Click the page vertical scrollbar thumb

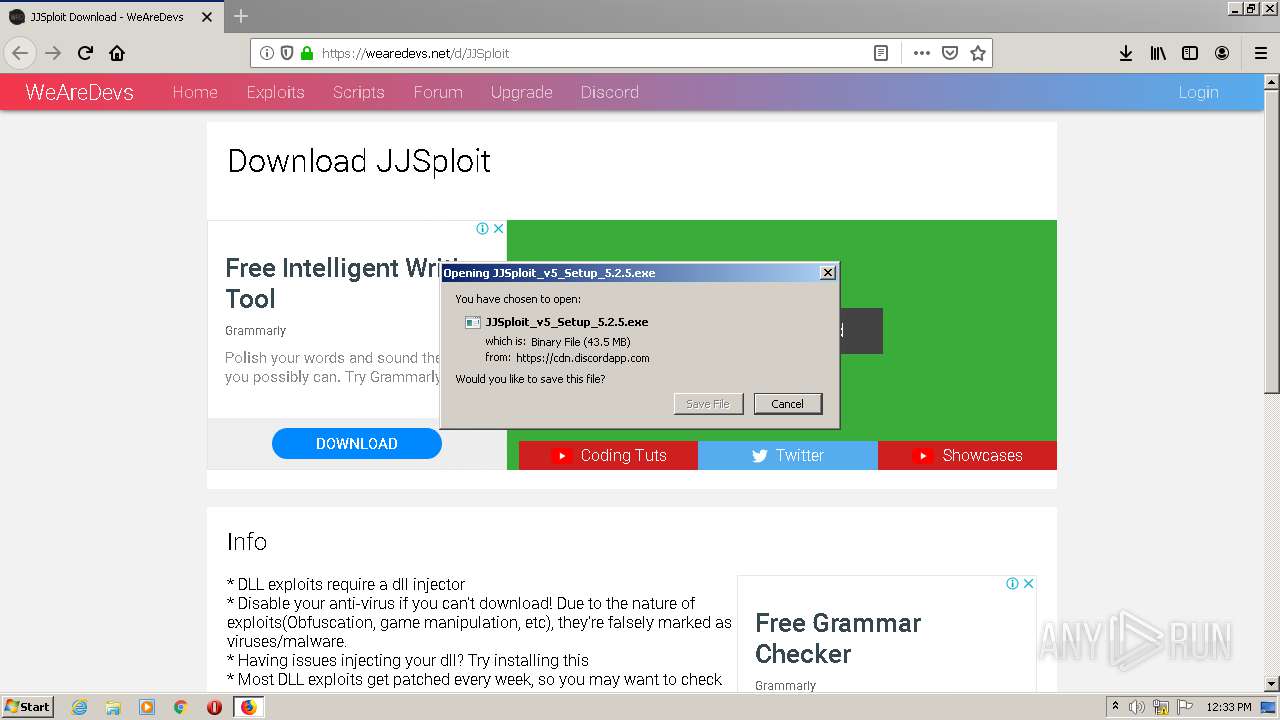pyautogui.click(x=1271, y=240)
